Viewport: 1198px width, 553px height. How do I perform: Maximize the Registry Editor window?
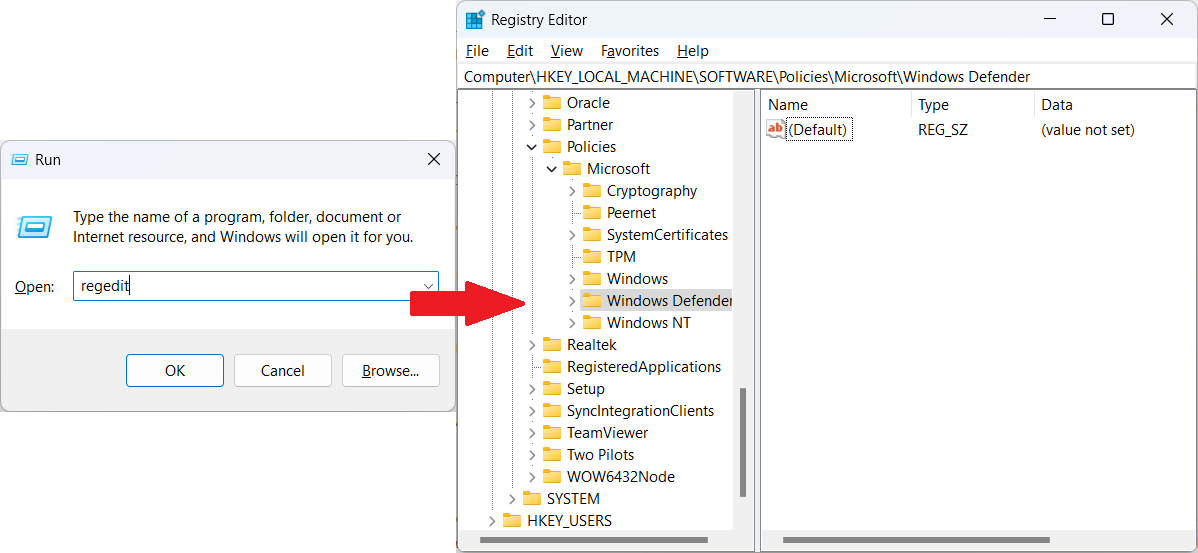pos(1108,20)
